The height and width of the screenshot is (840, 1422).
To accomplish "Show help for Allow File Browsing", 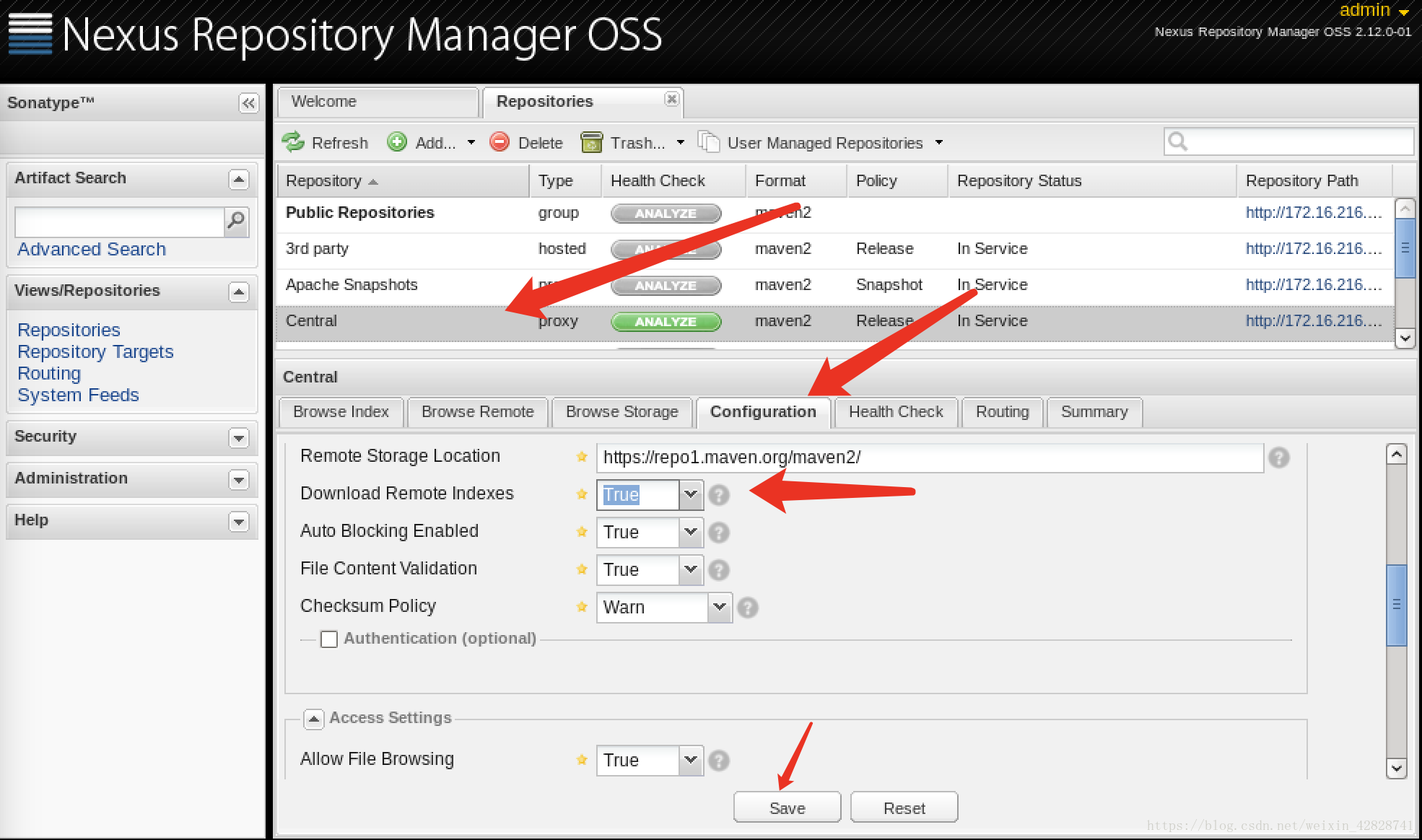I will coord(719,761).
